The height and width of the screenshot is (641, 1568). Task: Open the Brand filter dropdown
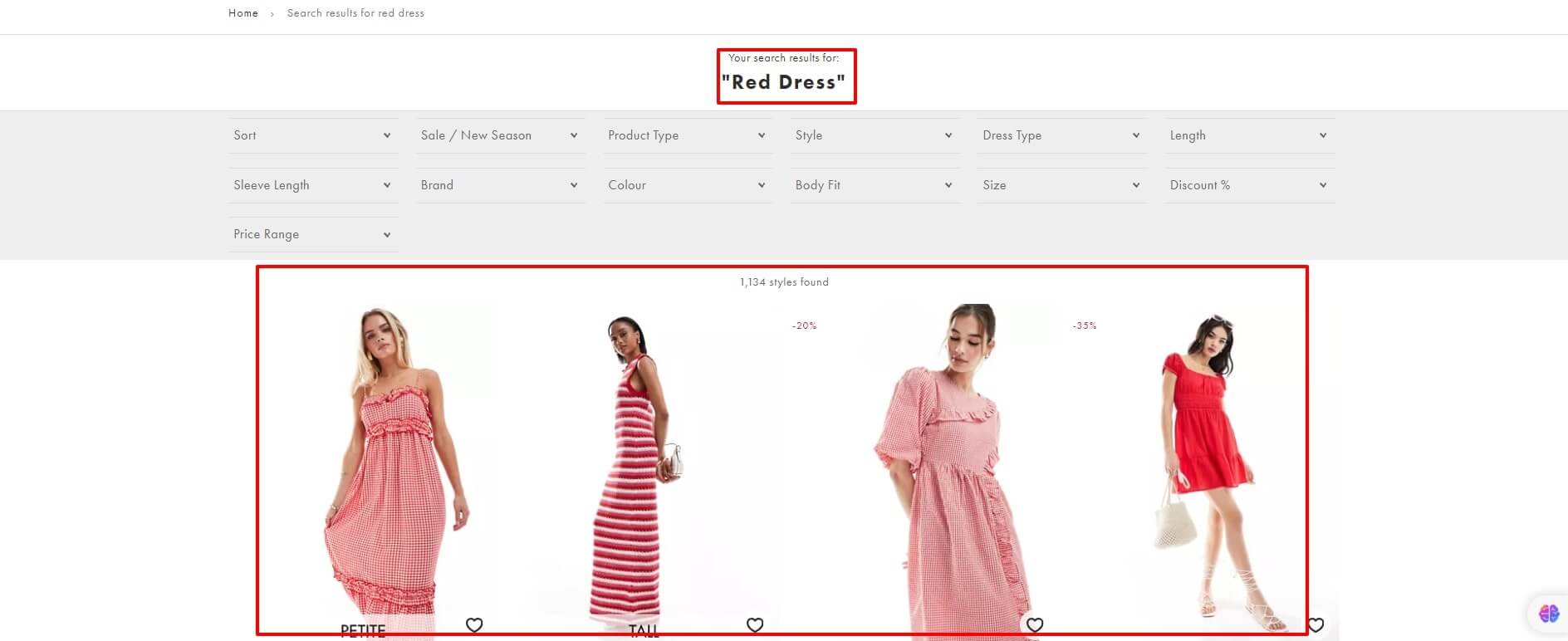click(499, 185)
